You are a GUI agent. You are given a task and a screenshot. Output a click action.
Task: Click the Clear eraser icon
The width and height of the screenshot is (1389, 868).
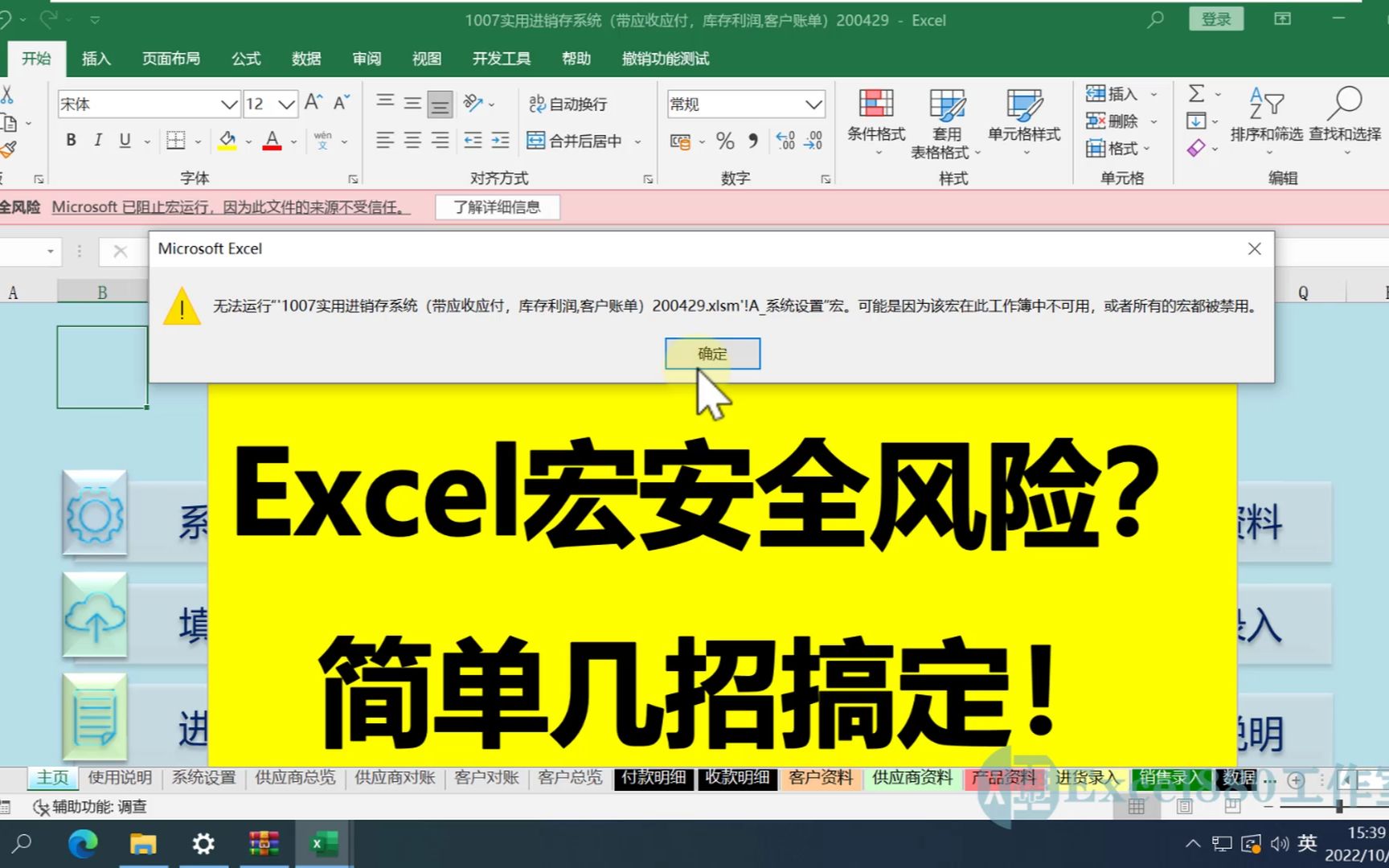click(1196, 149)
